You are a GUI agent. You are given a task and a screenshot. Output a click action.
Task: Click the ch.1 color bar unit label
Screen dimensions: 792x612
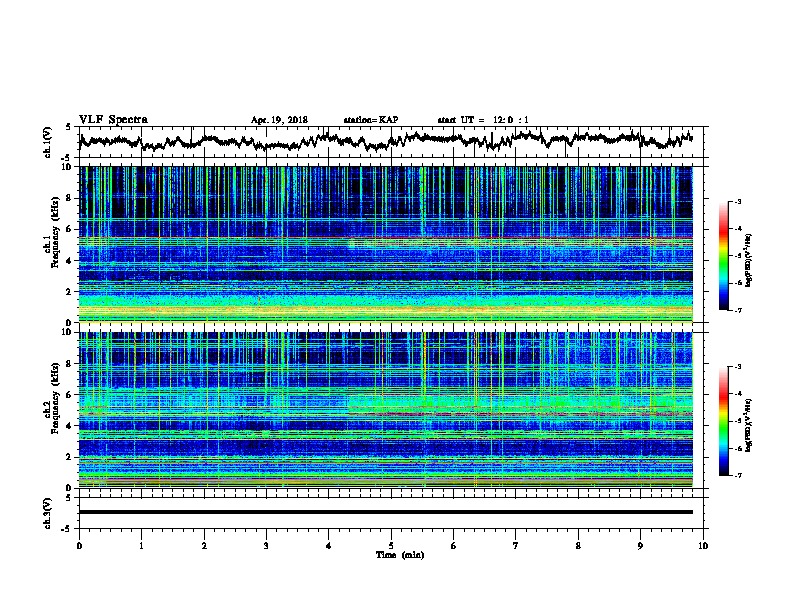coord(748,261)
